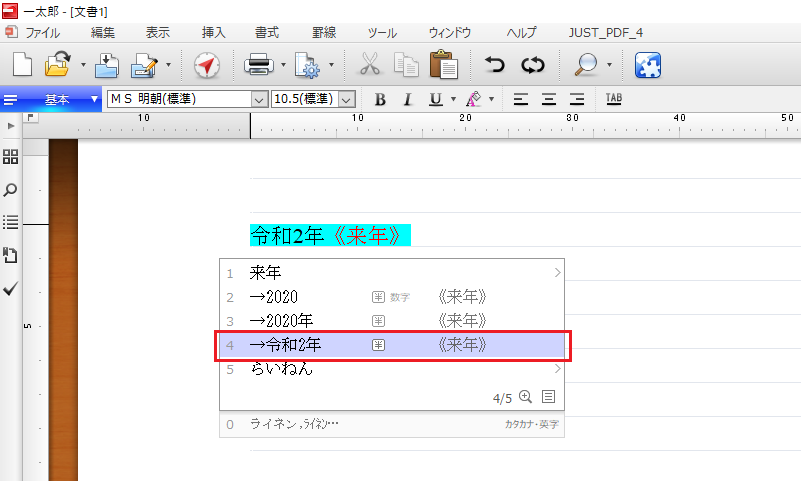Toggle underline formatting
The width and height of the screenshot is (801, 481).
click(435, 99)
